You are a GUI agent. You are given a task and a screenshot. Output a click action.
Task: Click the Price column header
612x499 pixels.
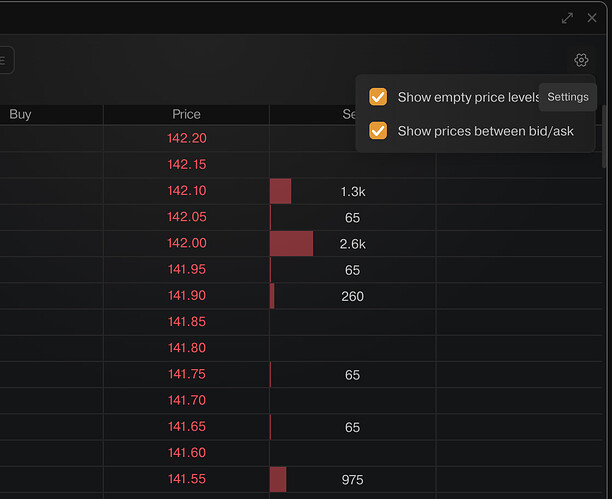(x=186, y=114)
